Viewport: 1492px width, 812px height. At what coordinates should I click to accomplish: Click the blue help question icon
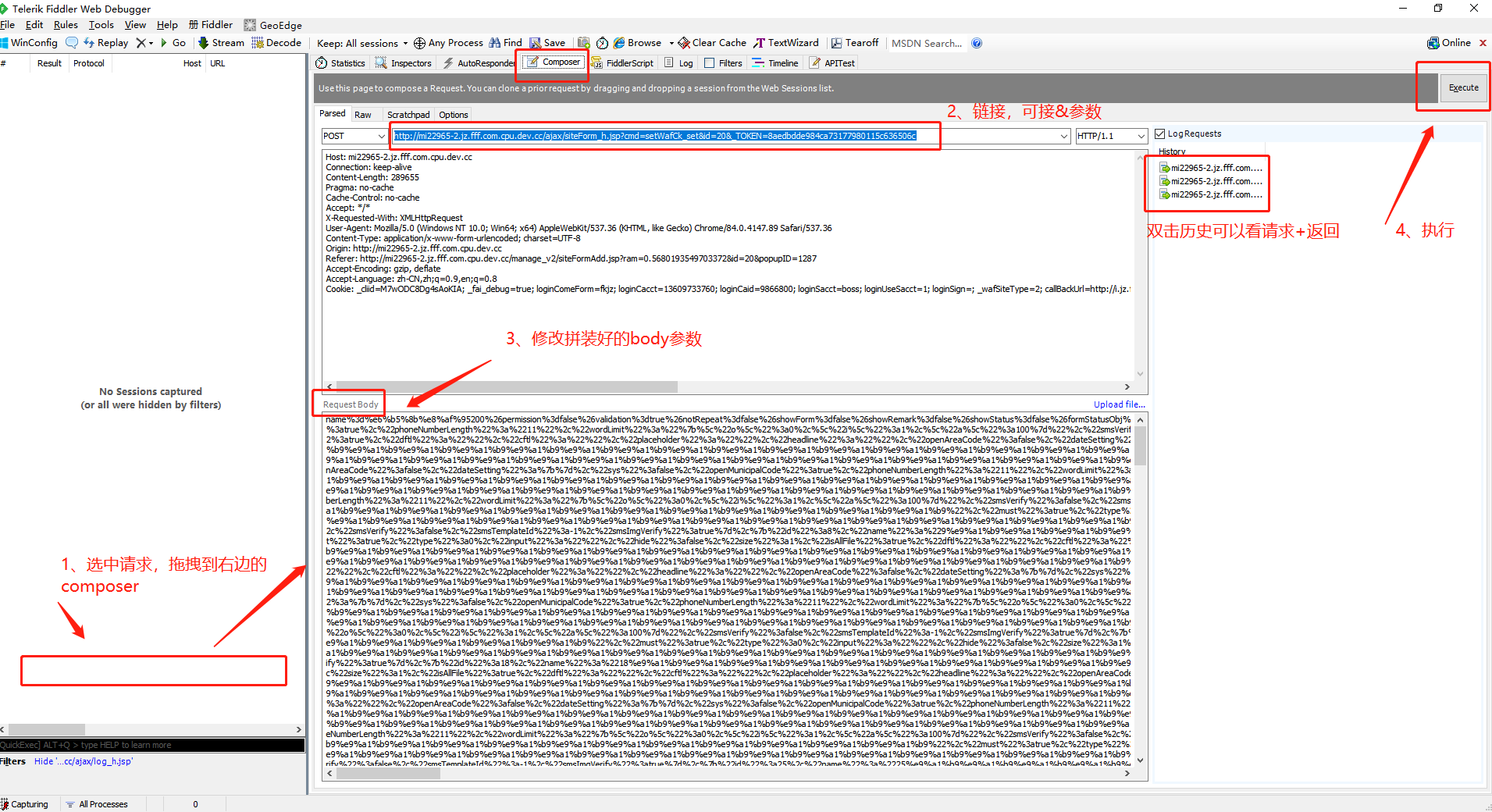click(977, 43)
